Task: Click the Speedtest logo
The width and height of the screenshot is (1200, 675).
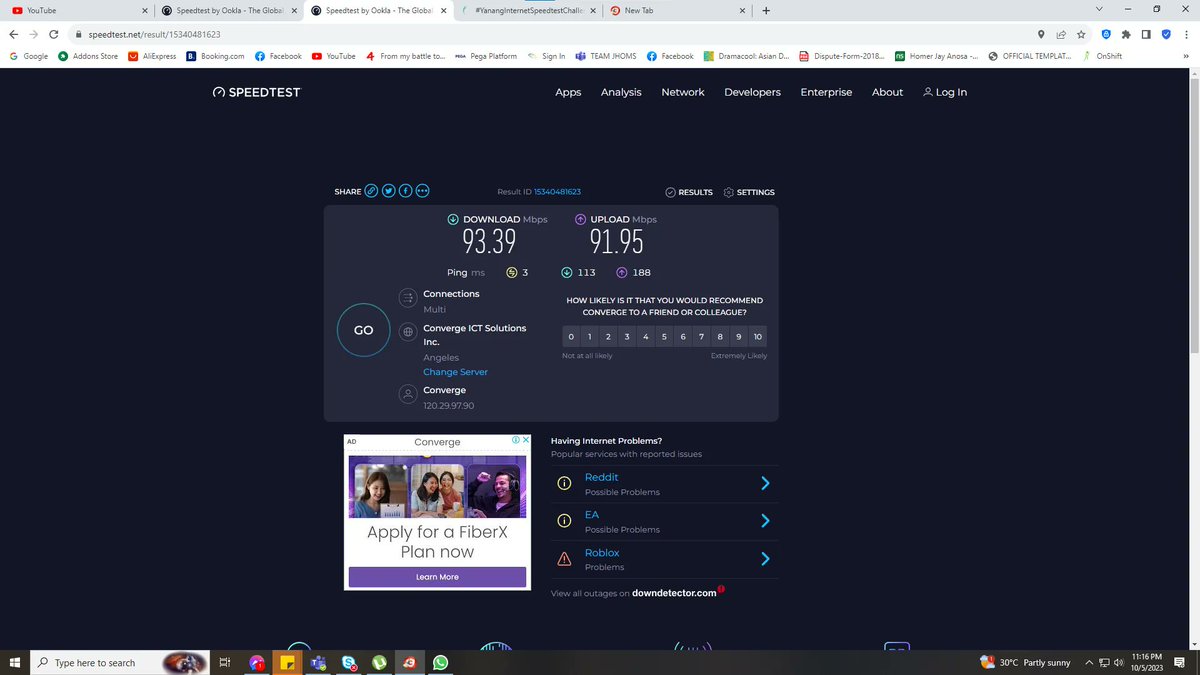Action: click(256, 92)
